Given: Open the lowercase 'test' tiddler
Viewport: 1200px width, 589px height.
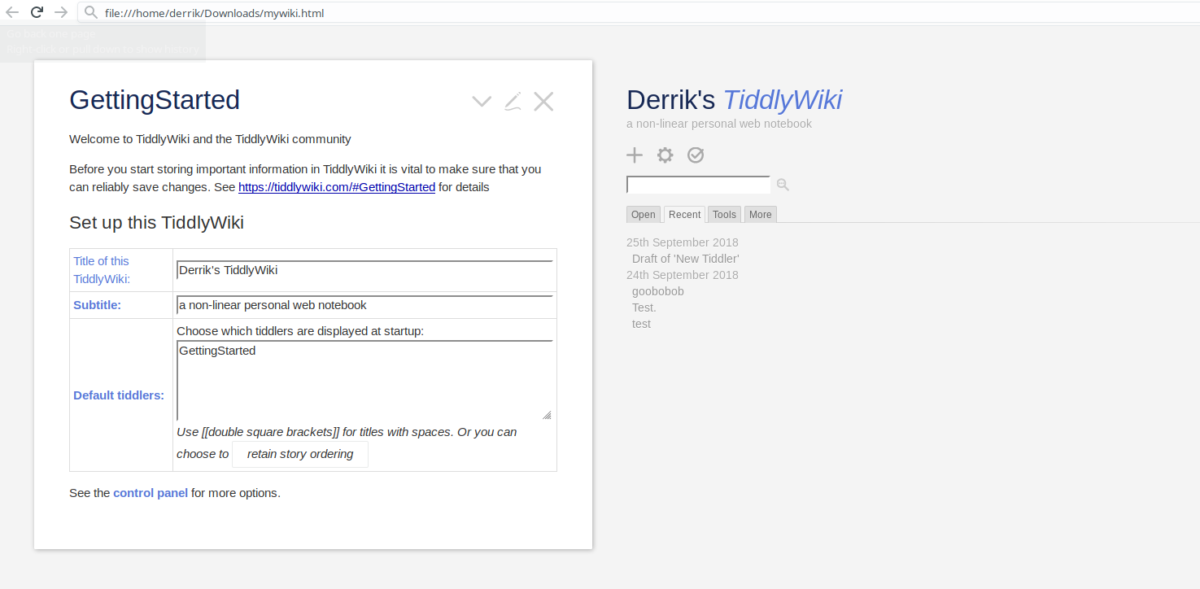Looking at the screenshot, I should click(641, 324).
